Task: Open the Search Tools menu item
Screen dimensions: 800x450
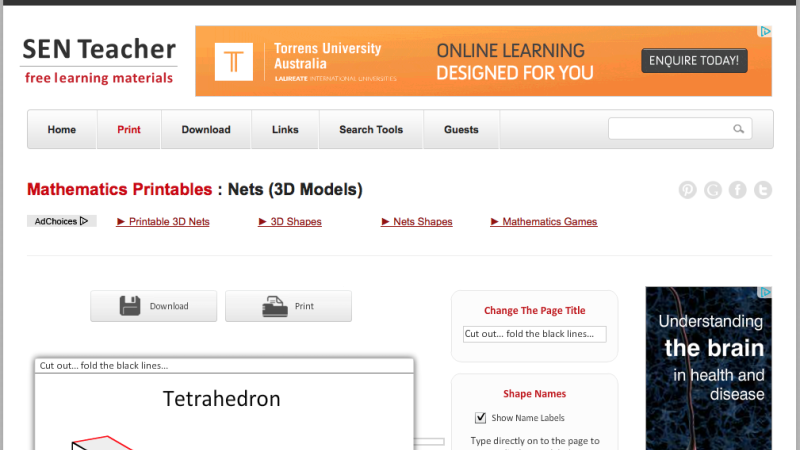Action: 371,130
